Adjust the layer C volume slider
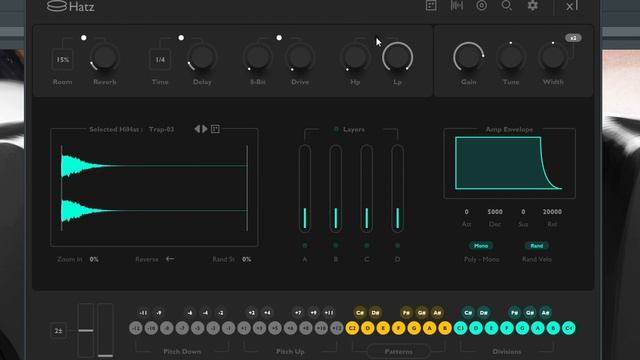 pyautogui.click(x=367, y=188)
